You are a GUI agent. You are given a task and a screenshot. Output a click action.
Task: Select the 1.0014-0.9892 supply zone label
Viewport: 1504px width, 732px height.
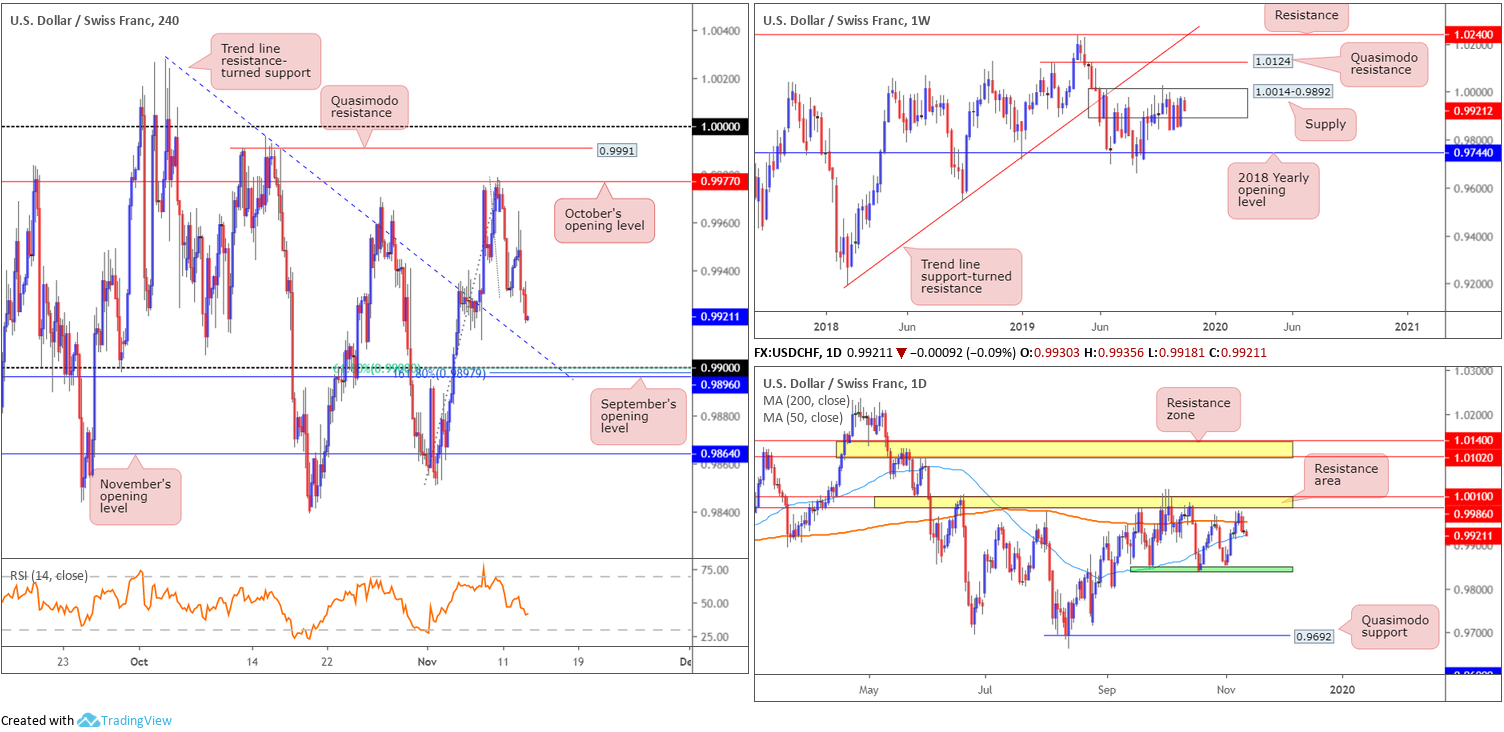[x=1295, y=91]
